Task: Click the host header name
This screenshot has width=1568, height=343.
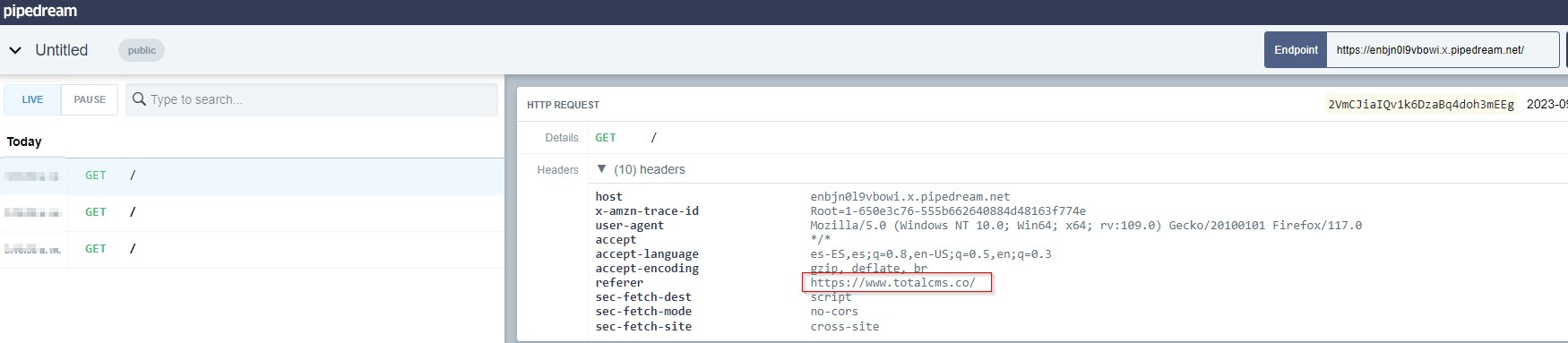Action: (x=608, y=196)
